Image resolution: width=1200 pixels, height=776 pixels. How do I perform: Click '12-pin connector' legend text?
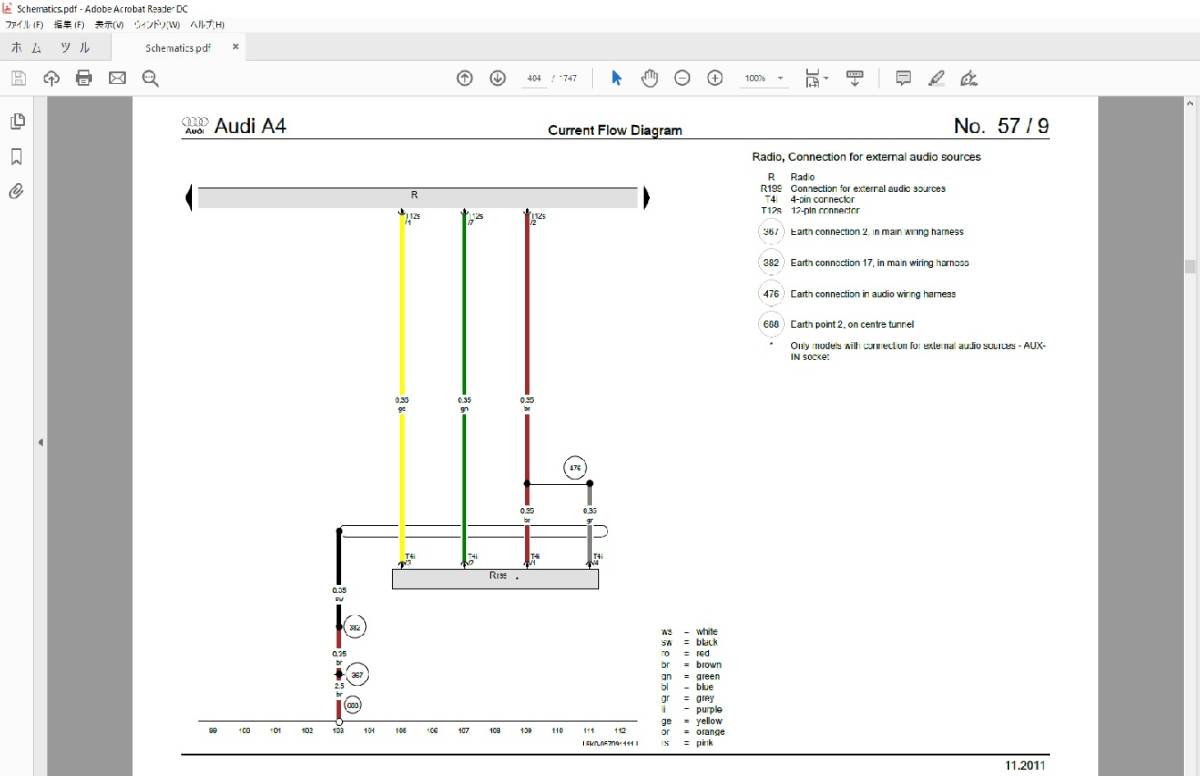click(x=824, y=210)
